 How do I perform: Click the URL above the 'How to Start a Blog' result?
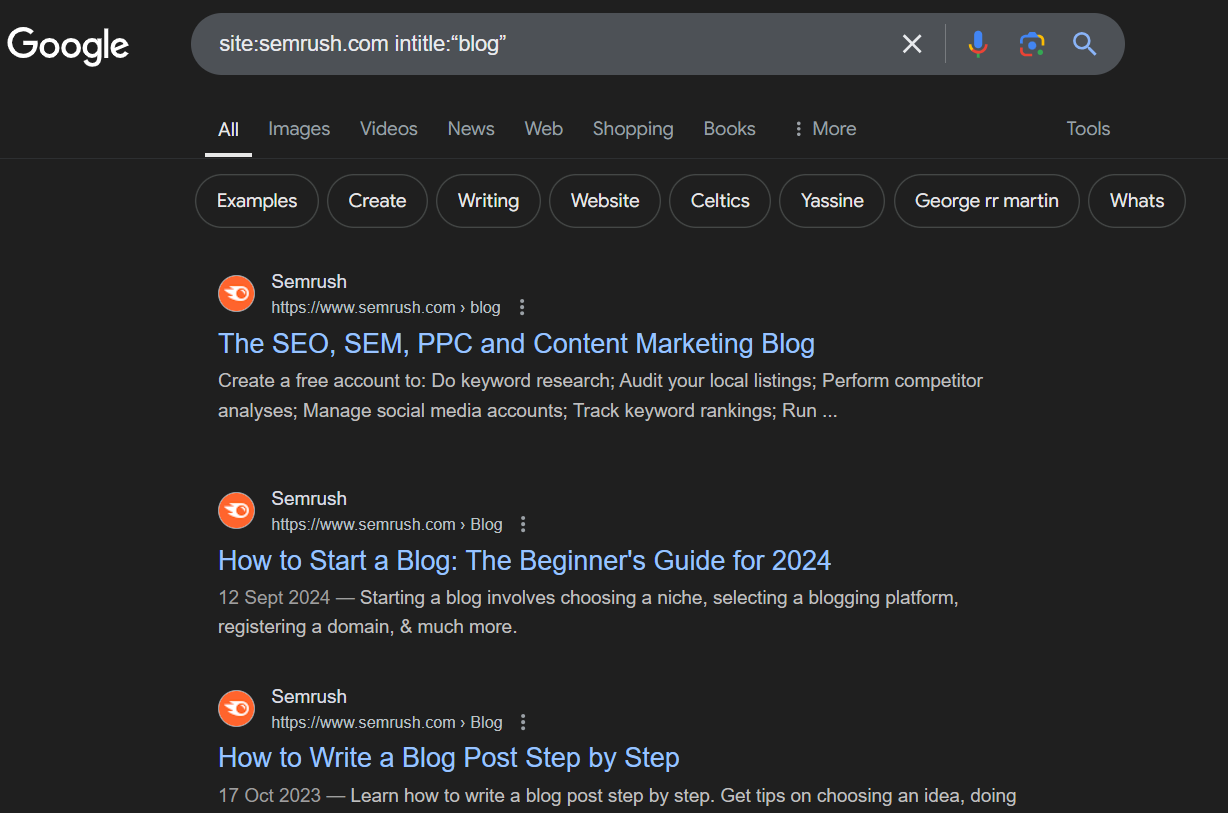click(387, 525)
